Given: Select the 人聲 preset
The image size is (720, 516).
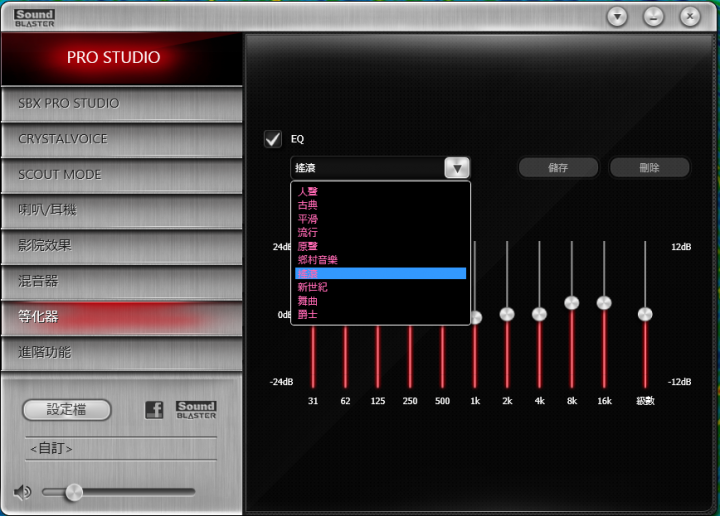Looking at the screenshot, I should (380, 191).
